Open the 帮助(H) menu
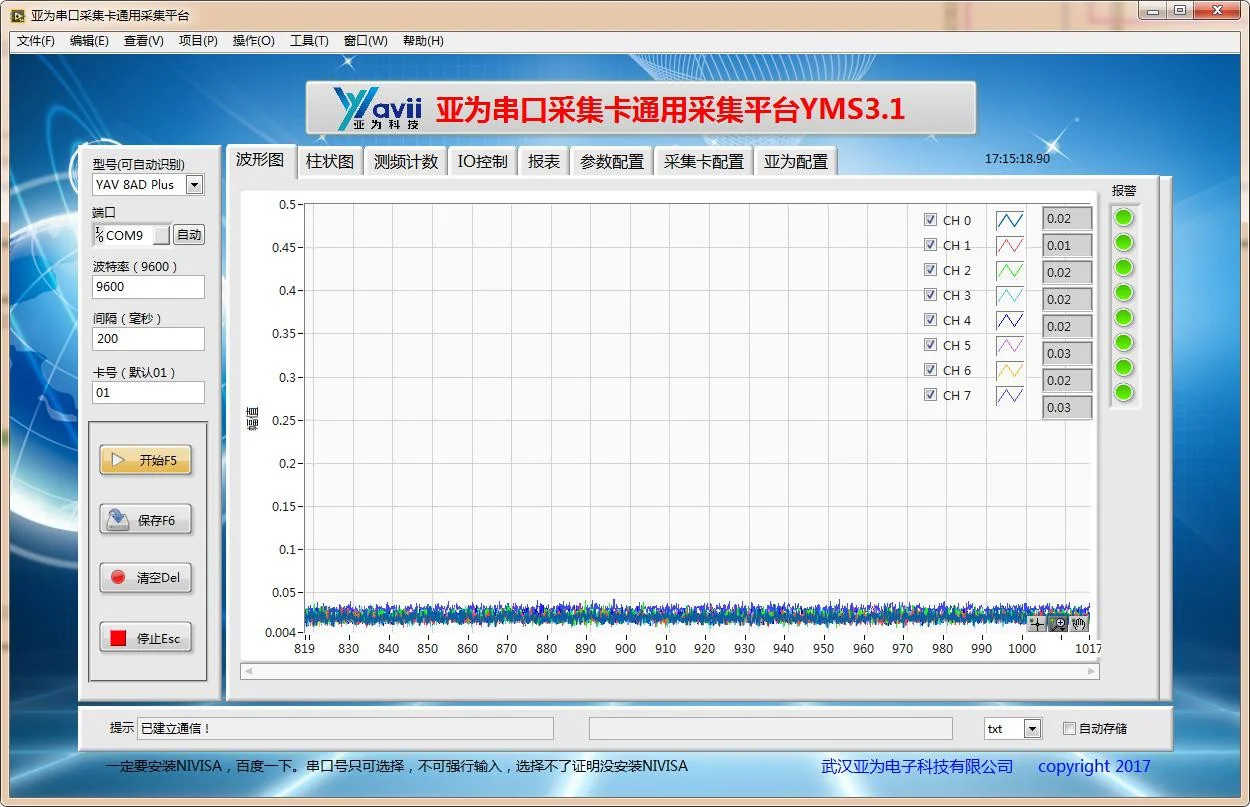The width and height of the screenshot is (1250, 807). (423, 41)
